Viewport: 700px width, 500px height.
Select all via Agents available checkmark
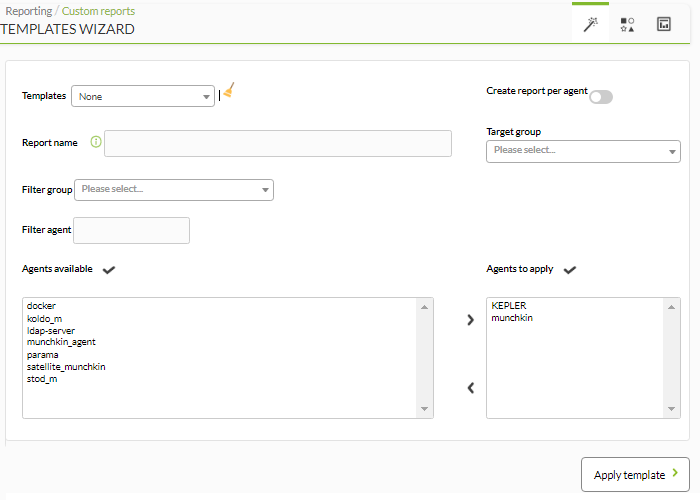pyautogui.click(x=109, y=270)
